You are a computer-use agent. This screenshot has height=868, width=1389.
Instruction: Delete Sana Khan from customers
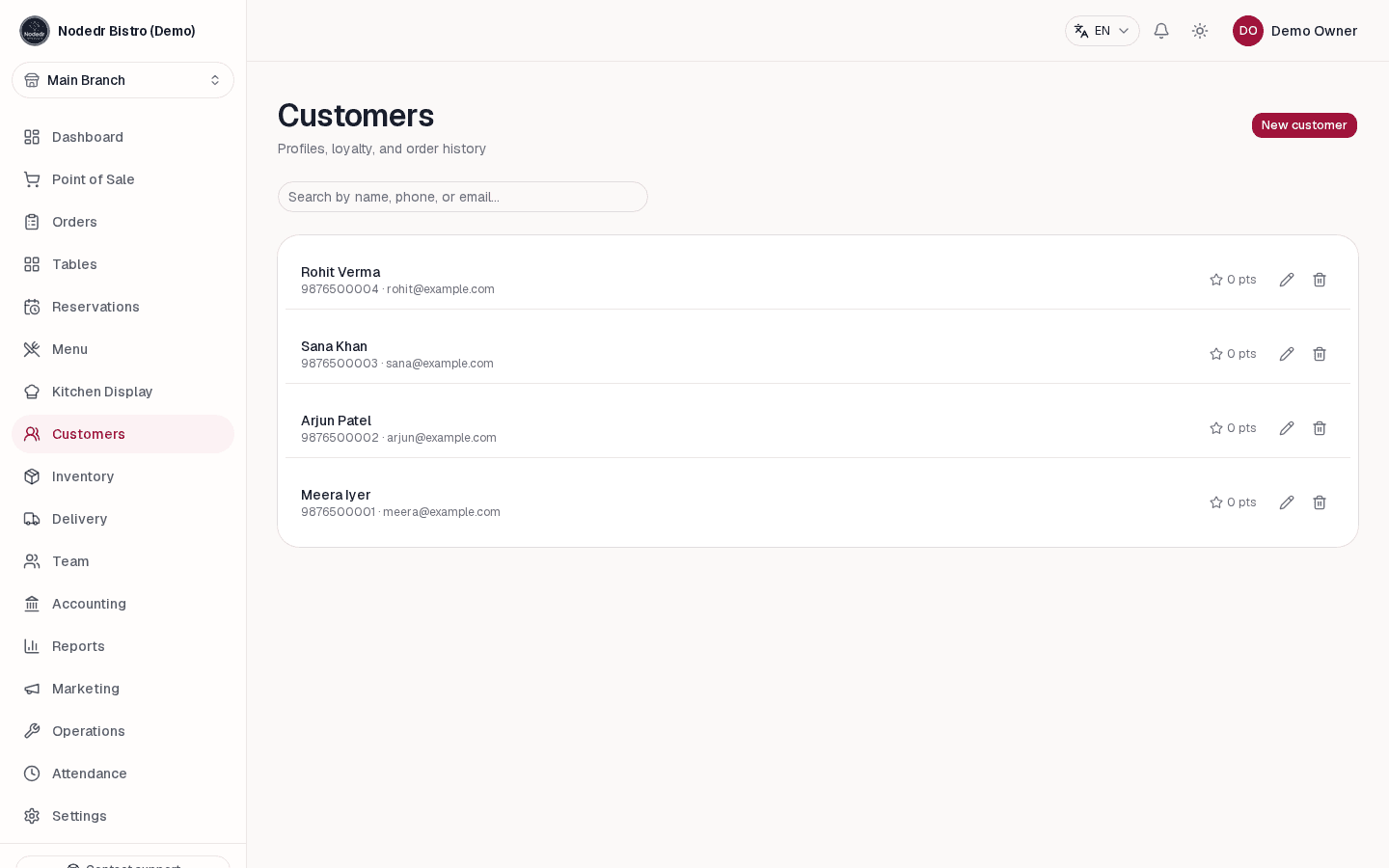1320,354
